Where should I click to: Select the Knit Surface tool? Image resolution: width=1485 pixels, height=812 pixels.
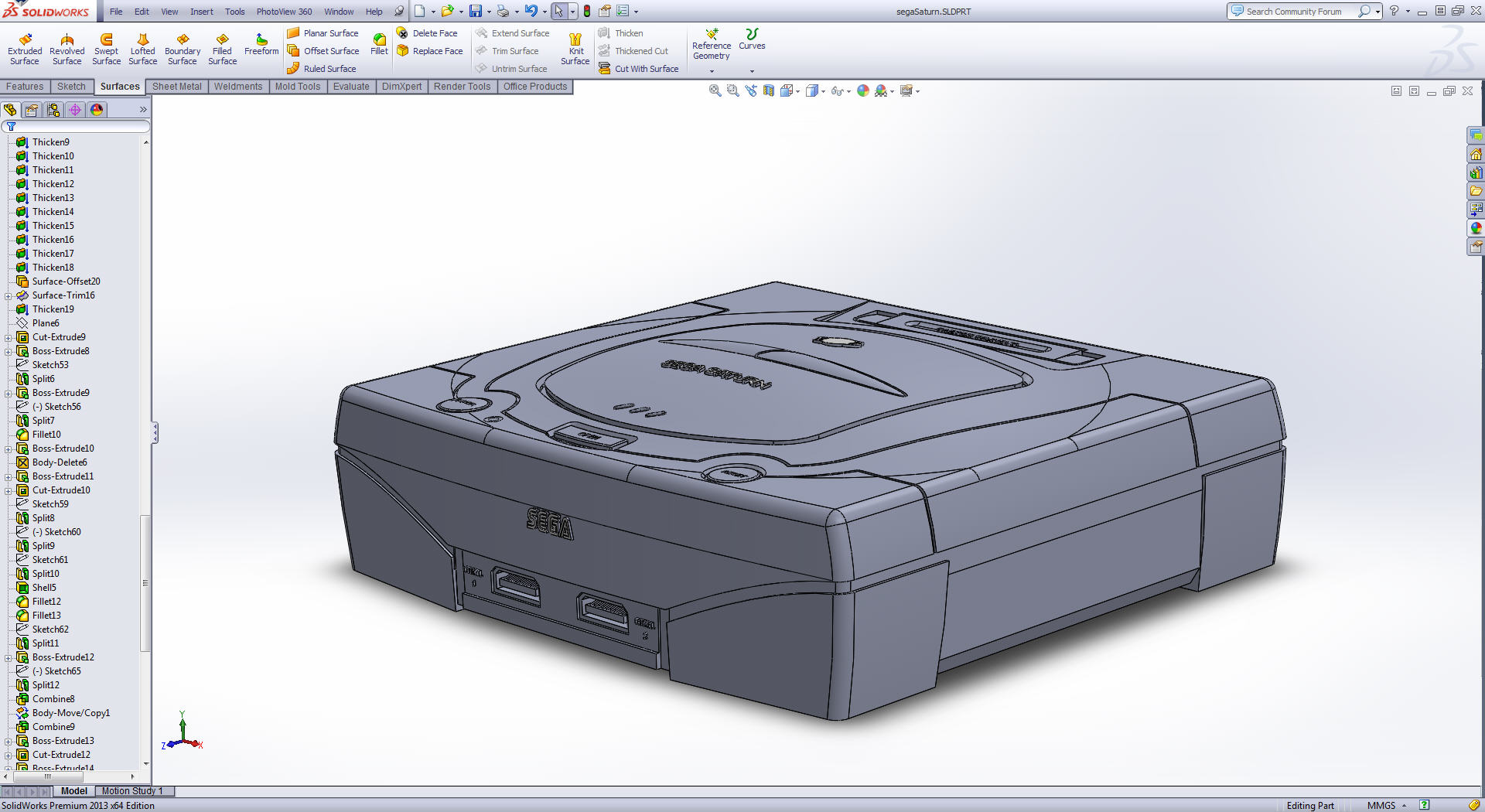pos(575,49)
